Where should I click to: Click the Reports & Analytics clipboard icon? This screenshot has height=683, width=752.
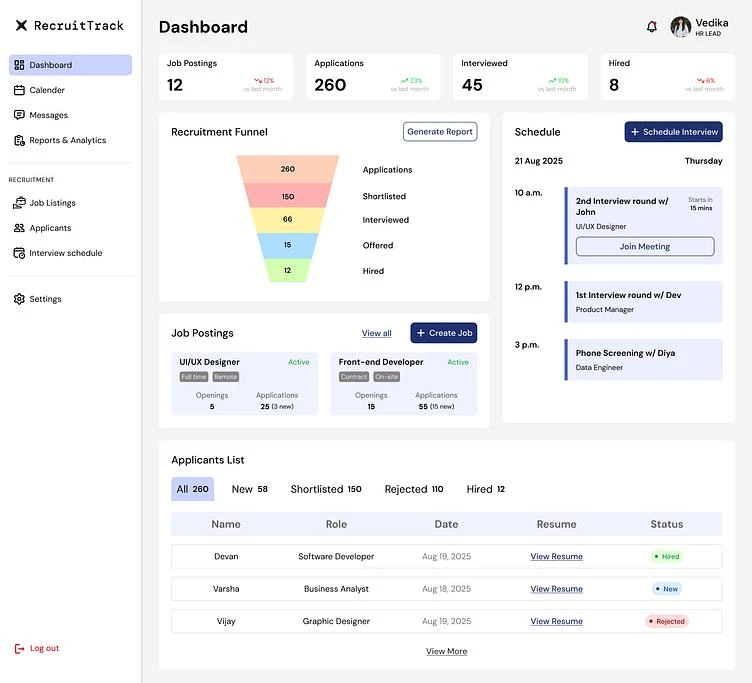[19, 140]
